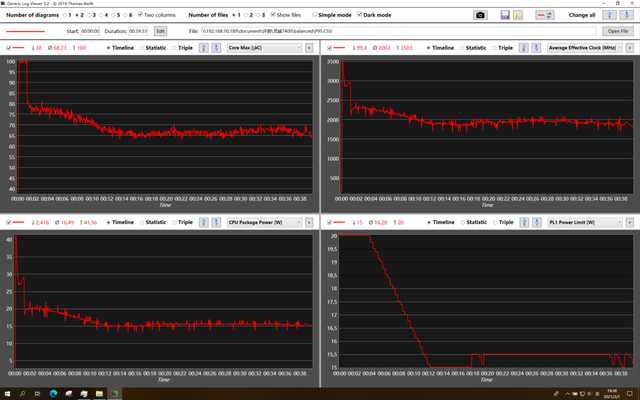This screenshot has width=640, height=400.
Task: Set number of diagrams to 3
Action: tap(89, 15)
